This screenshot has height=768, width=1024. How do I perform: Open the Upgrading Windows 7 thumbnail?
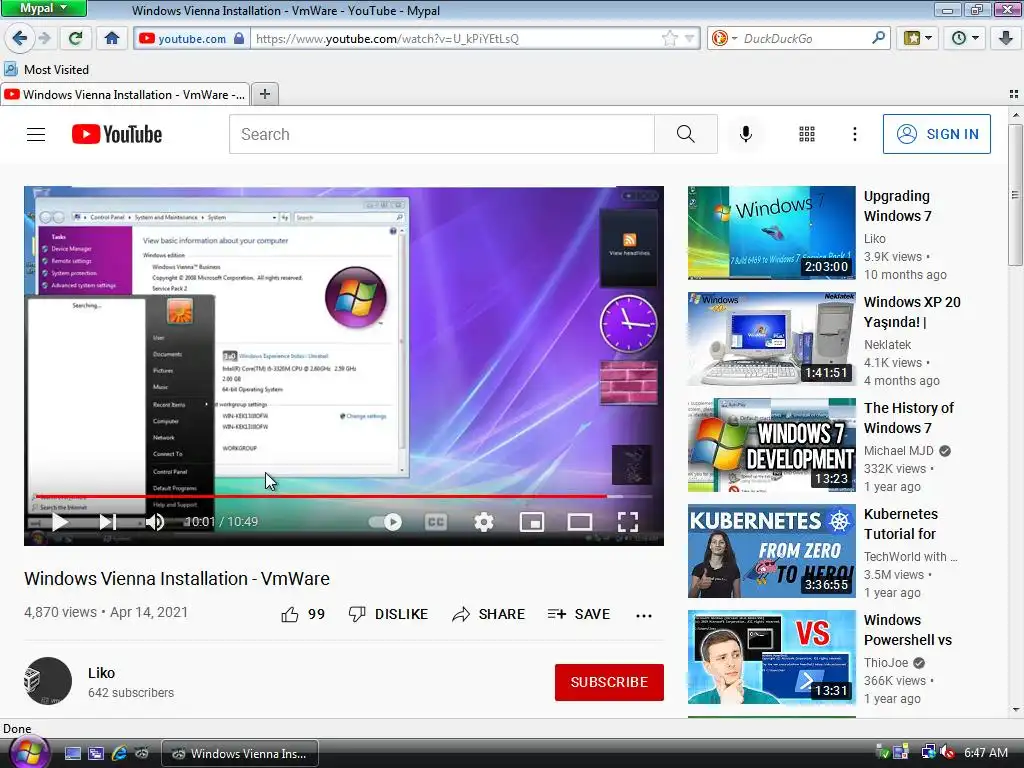point(771,232)
